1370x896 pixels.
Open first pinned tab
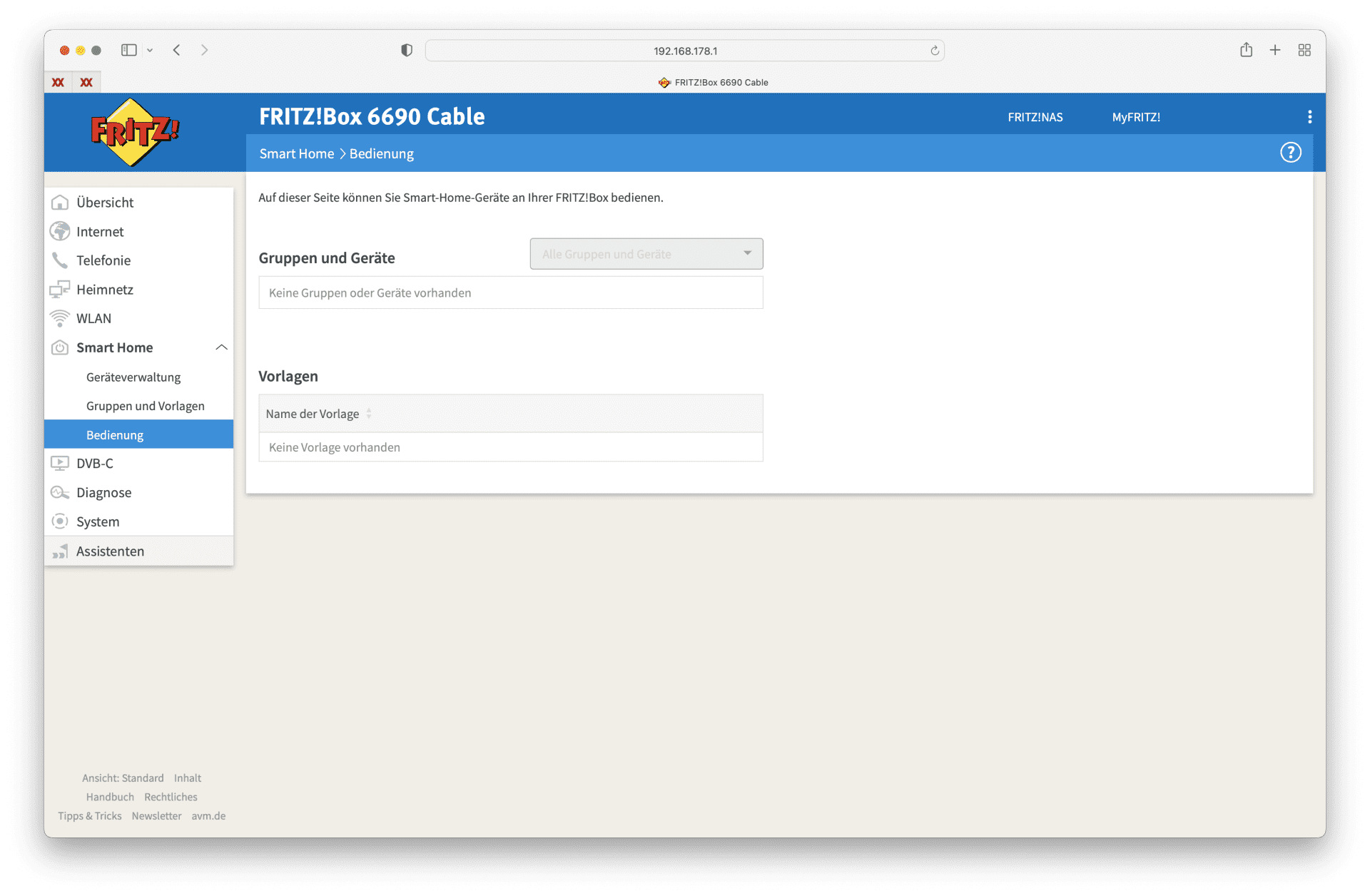58,82
